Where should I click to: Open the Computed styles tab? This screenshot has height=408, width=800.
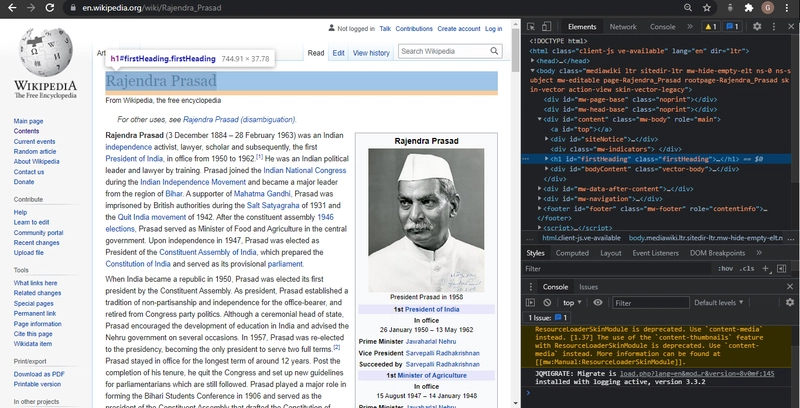(x=572, y=252)
